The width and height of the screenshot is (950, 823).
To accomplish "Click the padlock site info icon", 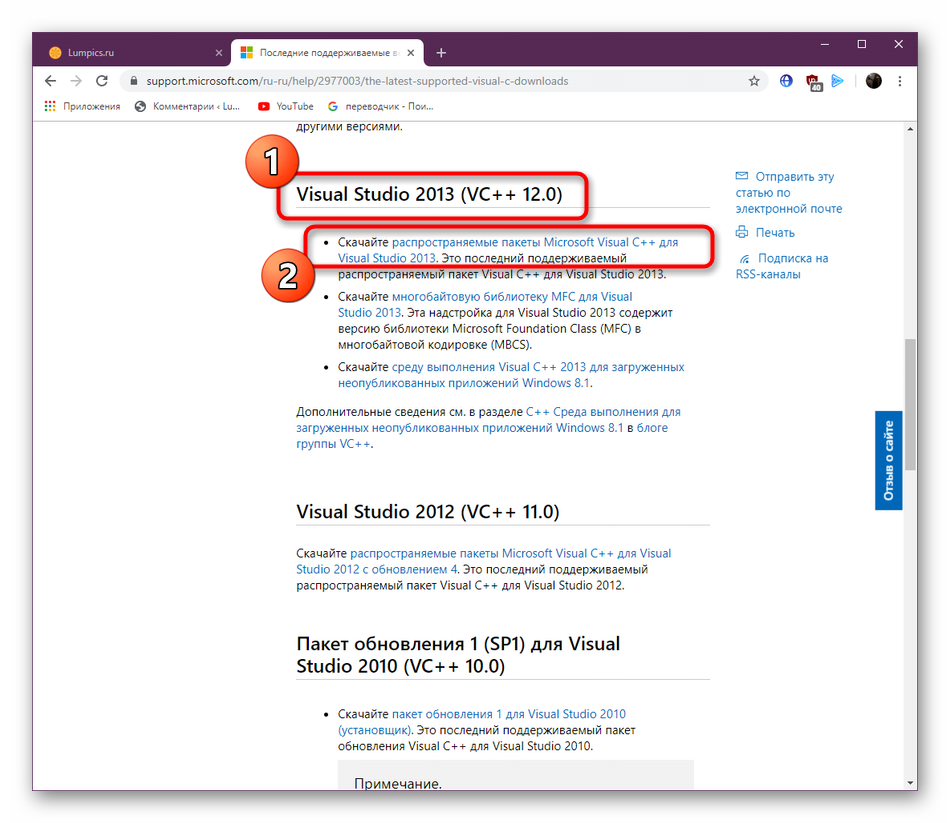I will [x=134, y=81].
